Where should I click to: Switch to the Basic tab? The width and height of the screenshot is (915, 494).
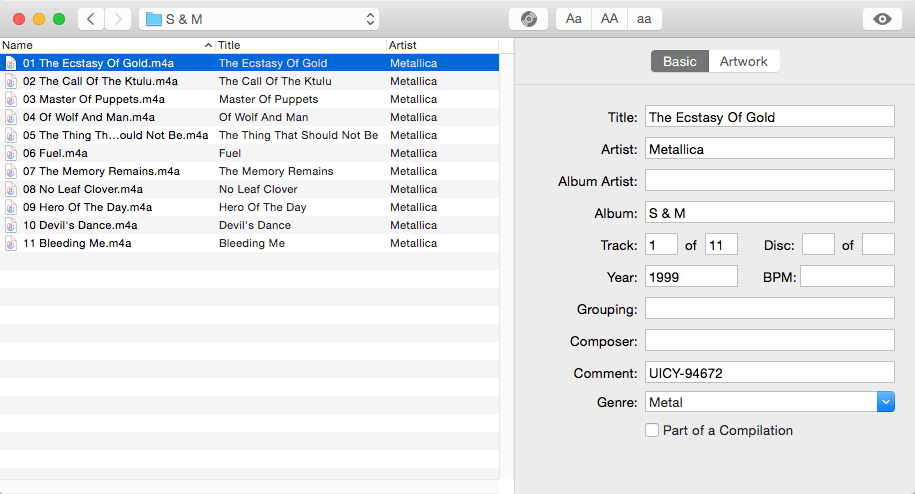pos(680,61)
